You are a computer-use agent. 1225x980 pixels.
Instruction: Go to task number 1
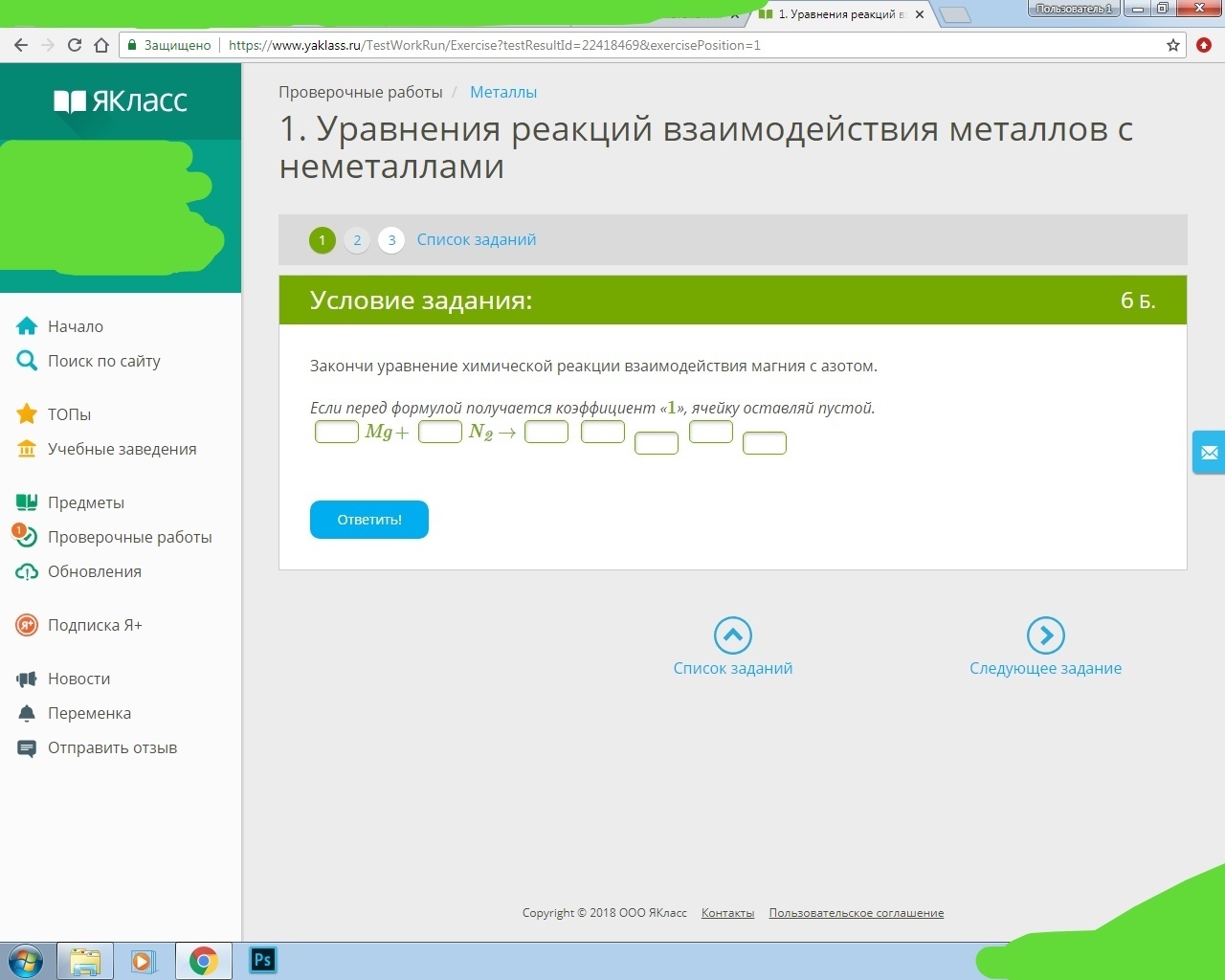(x=323, y=240)
